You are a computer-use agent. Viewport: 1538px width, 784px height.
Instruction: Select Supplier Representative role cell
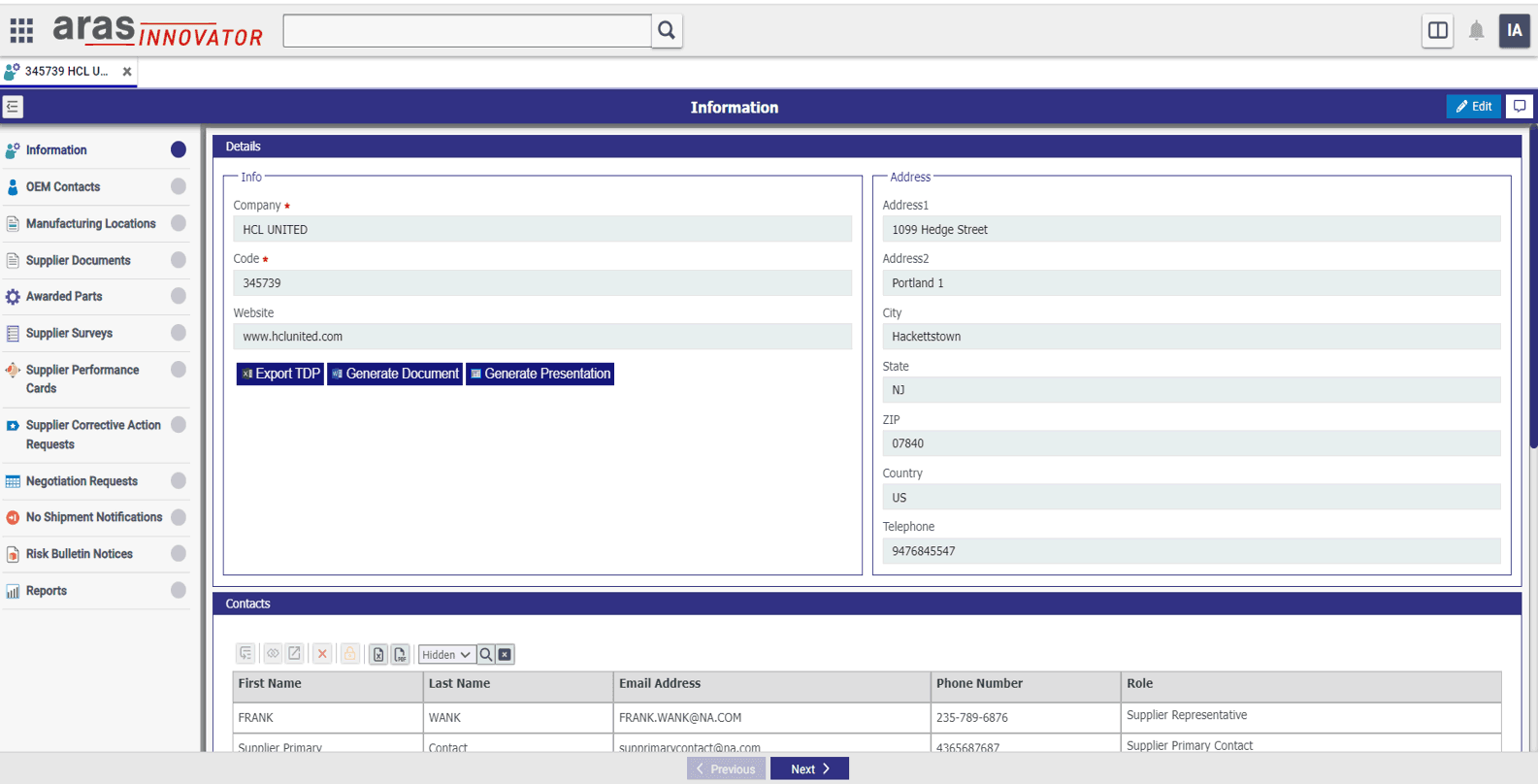click(x=1311, y=716)
